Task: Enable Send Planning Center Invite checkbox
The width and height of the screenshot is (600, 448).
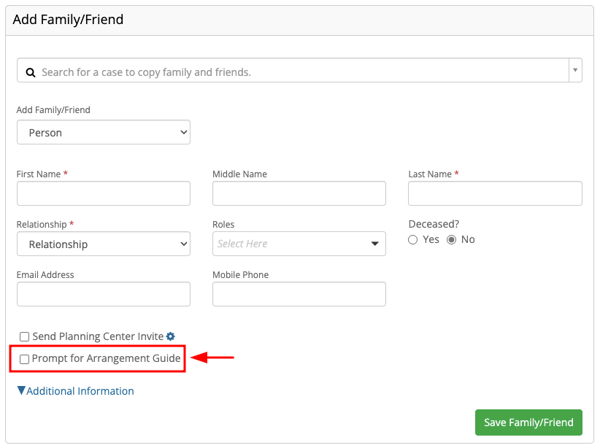Action: [25, 337]
